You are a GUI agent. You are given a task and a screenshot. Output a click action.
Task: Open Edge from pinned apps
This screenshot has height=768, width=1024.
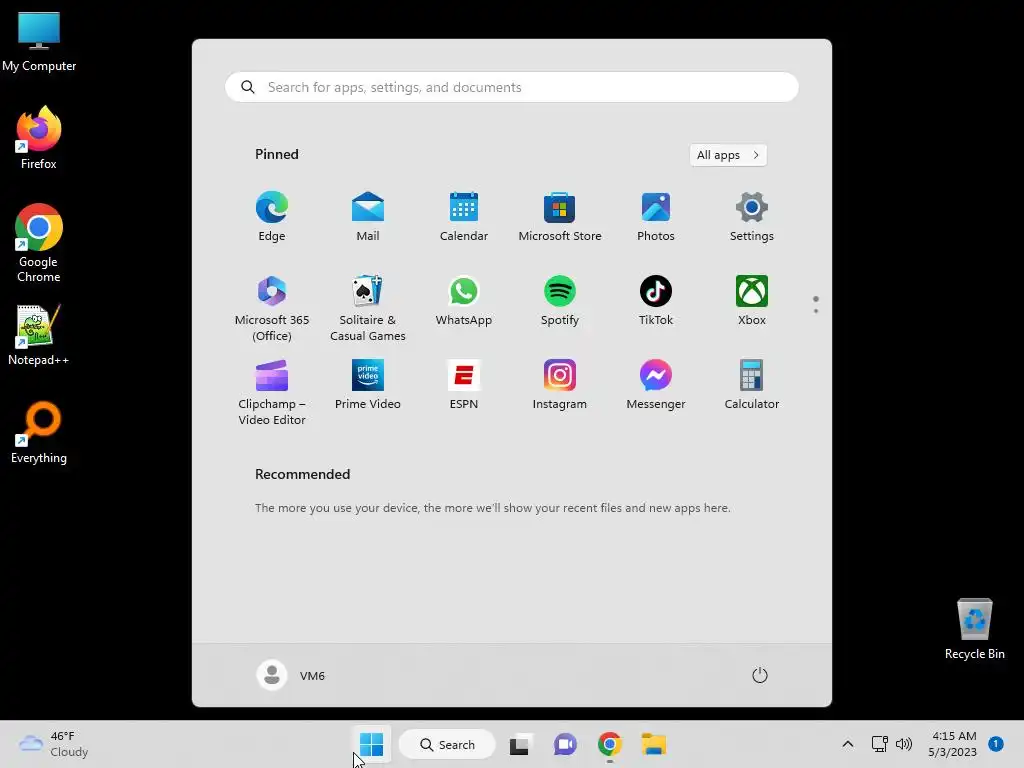[x=272, y=217]
